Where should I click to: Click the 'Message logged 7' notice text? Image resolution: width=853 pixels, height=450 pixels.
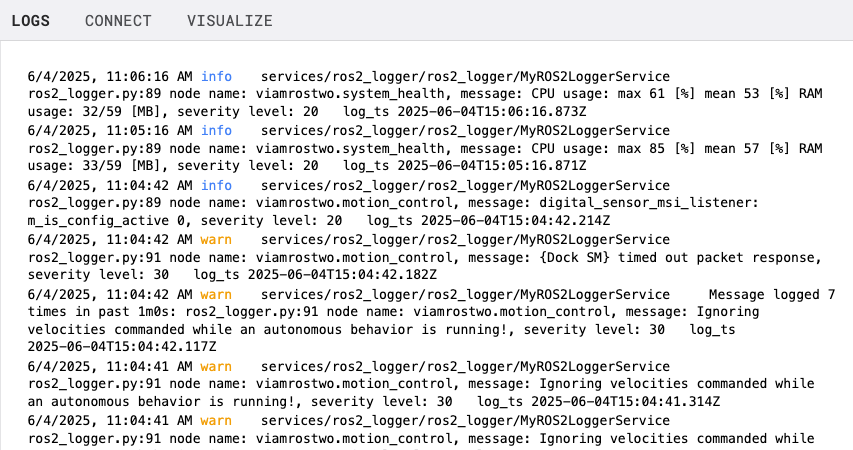pos(771,295)
